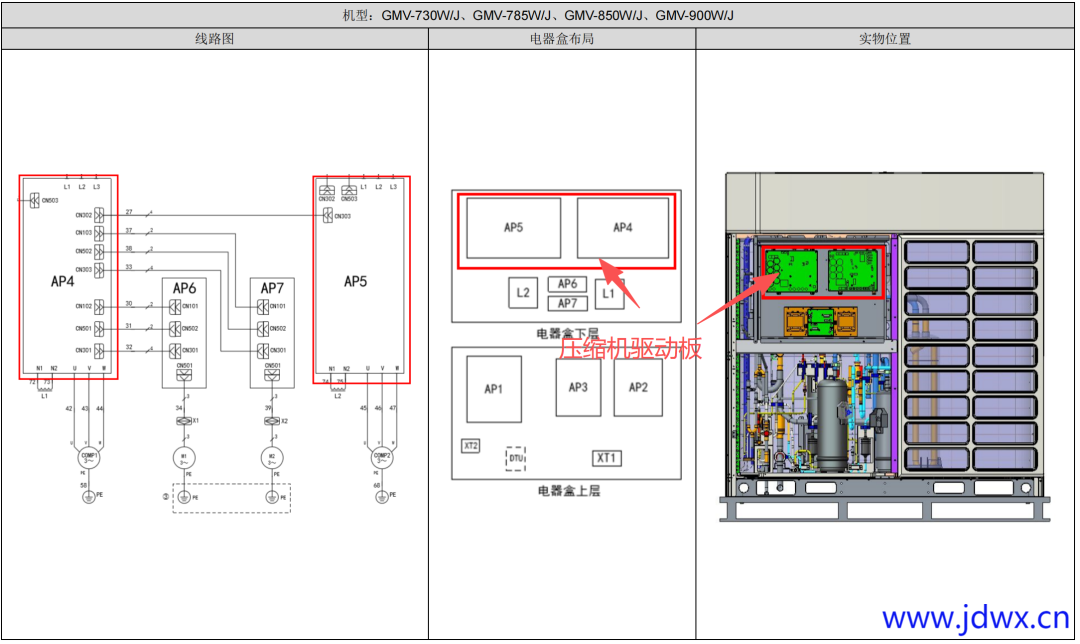The width and height of the screenshot is (1080, 644).
Task: Select the XT2 terminal box
Action: pyautogui.click(x=470, y=445)
